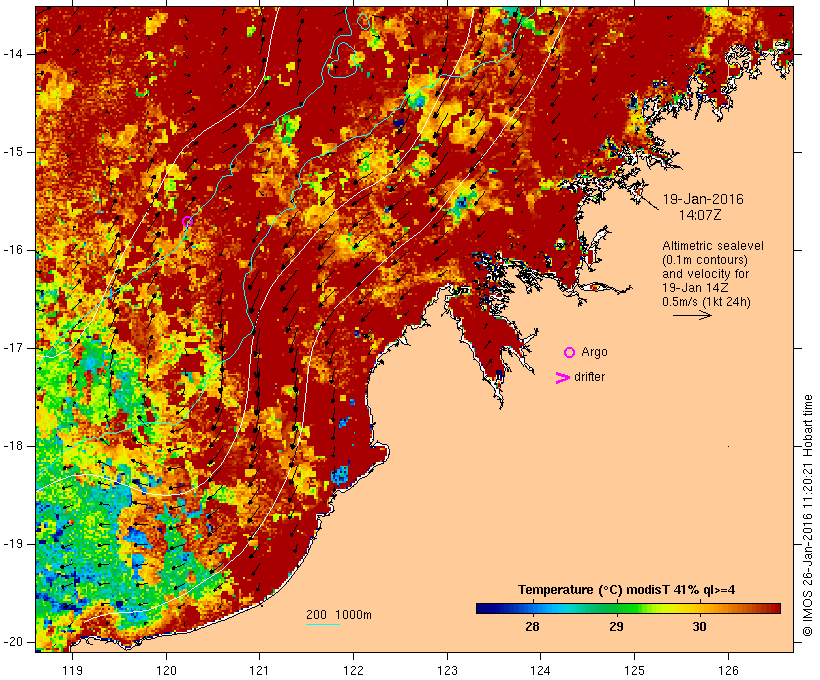820x680 pixels.
Task: Click the 'Temperature (°C) modisT 41% ql>=4' title
Action: (x=626, y=590)
